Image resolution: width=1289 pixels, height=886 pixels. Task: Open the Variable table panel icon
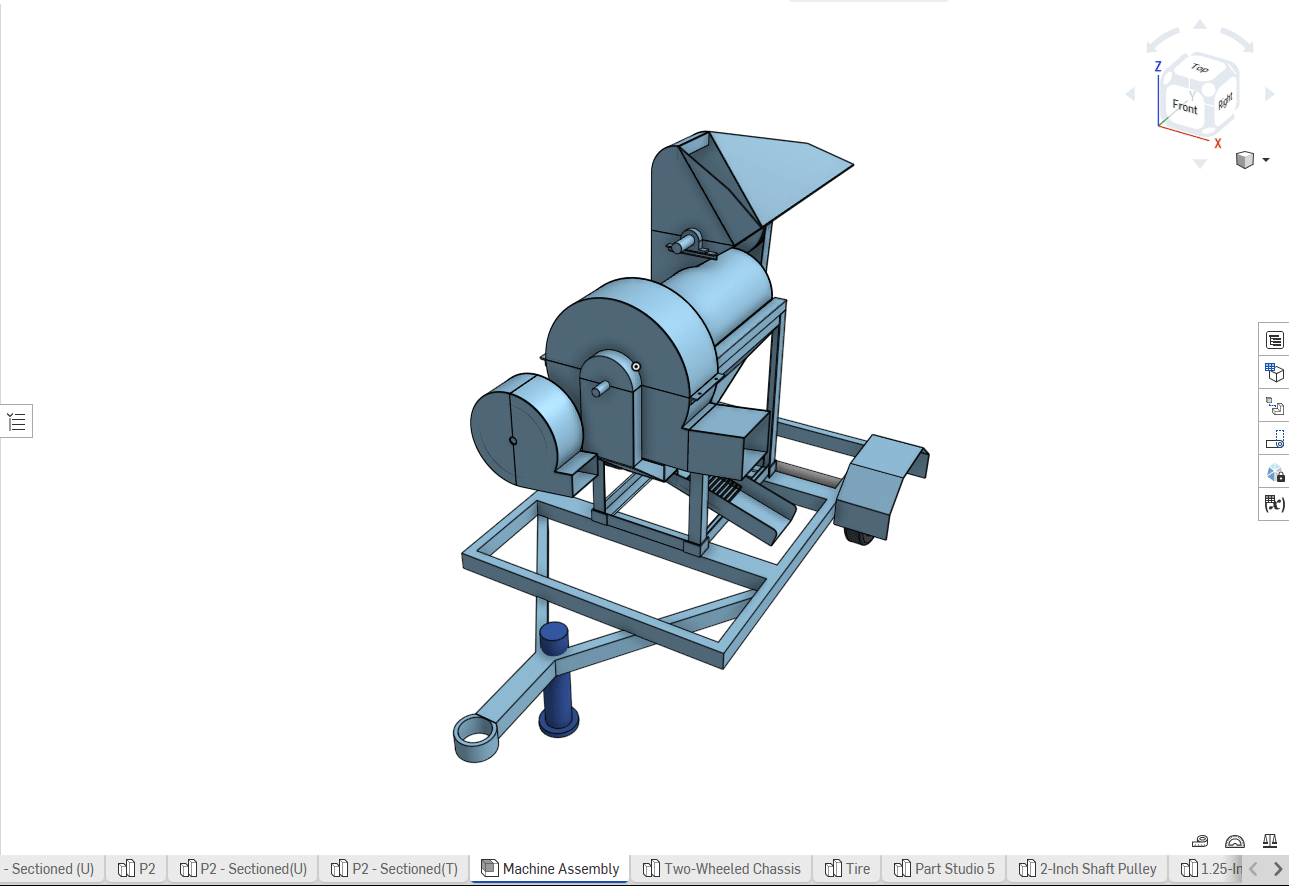point(1274,504)
